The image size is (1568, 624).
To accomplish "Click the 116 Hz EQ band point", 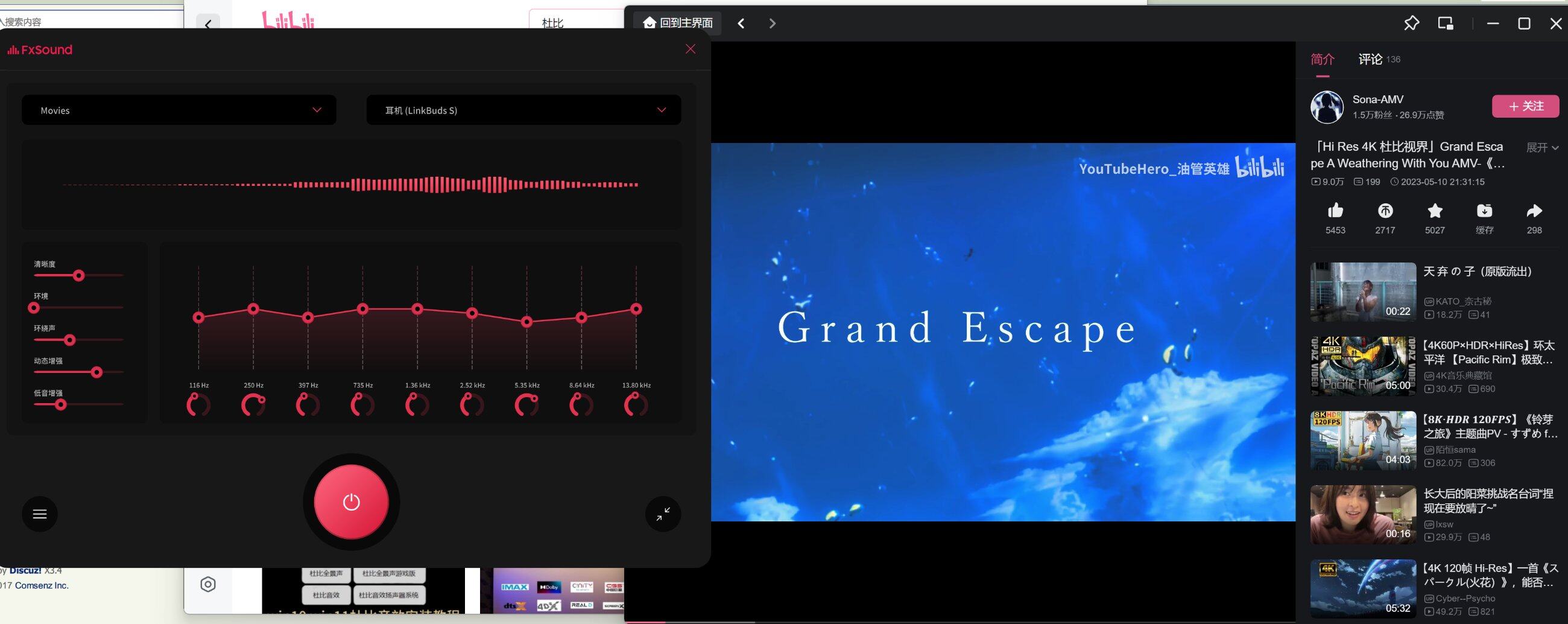I will (198, 317).
